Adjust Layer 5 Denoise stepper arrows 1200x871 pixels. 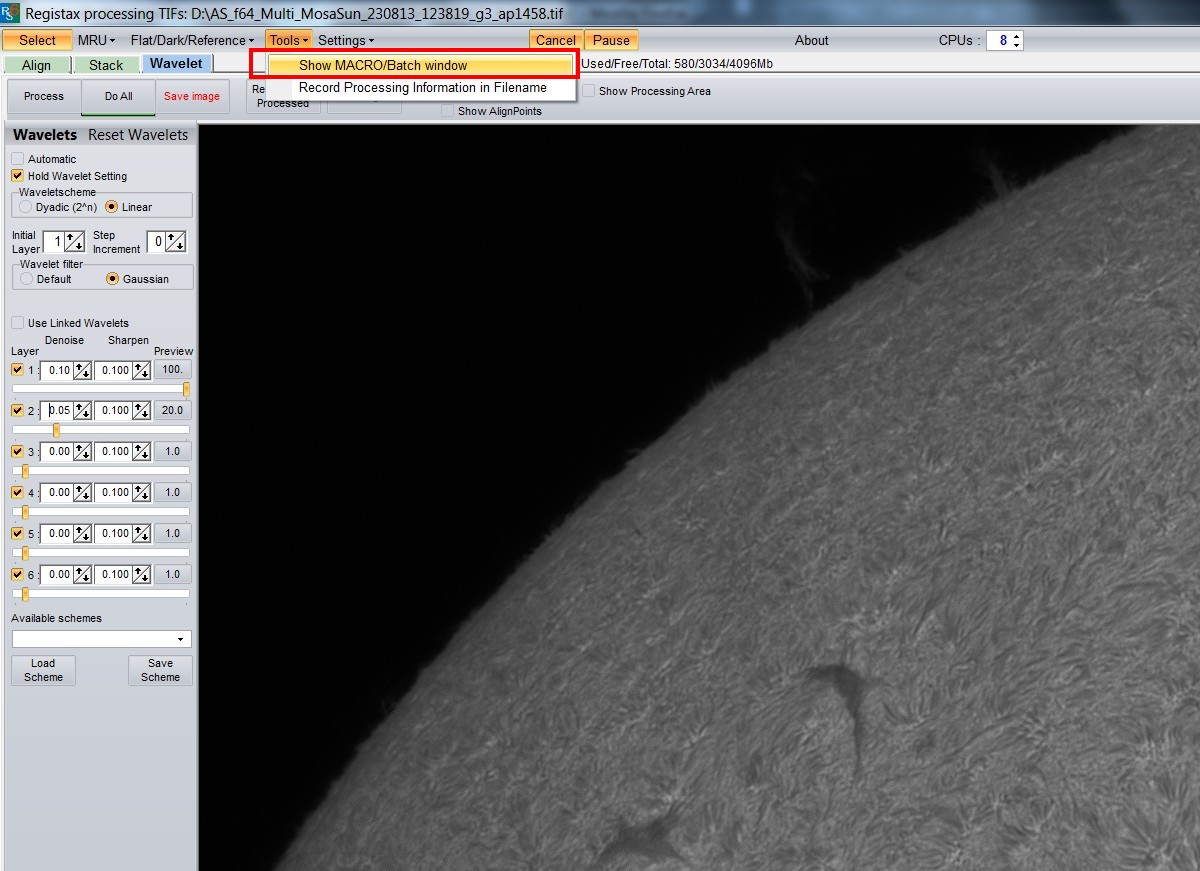83,533
